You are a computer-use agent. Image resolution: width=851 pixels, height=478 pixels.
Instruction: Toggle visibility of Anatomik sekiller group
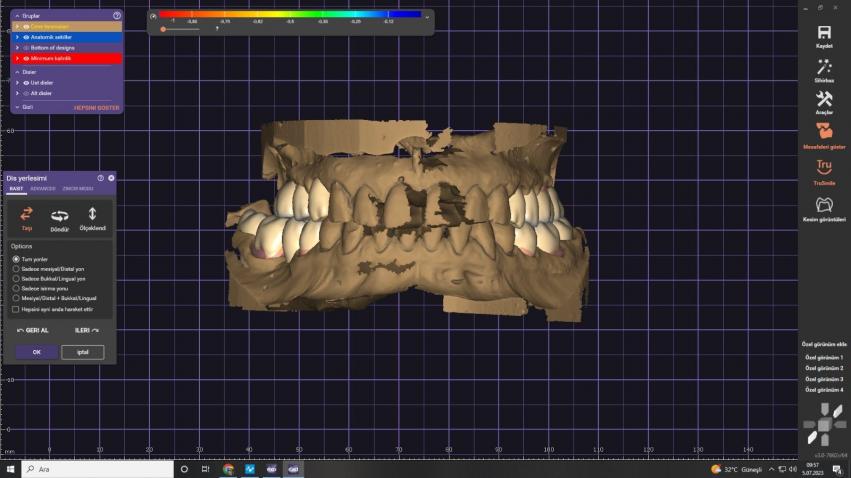point(25,37)
